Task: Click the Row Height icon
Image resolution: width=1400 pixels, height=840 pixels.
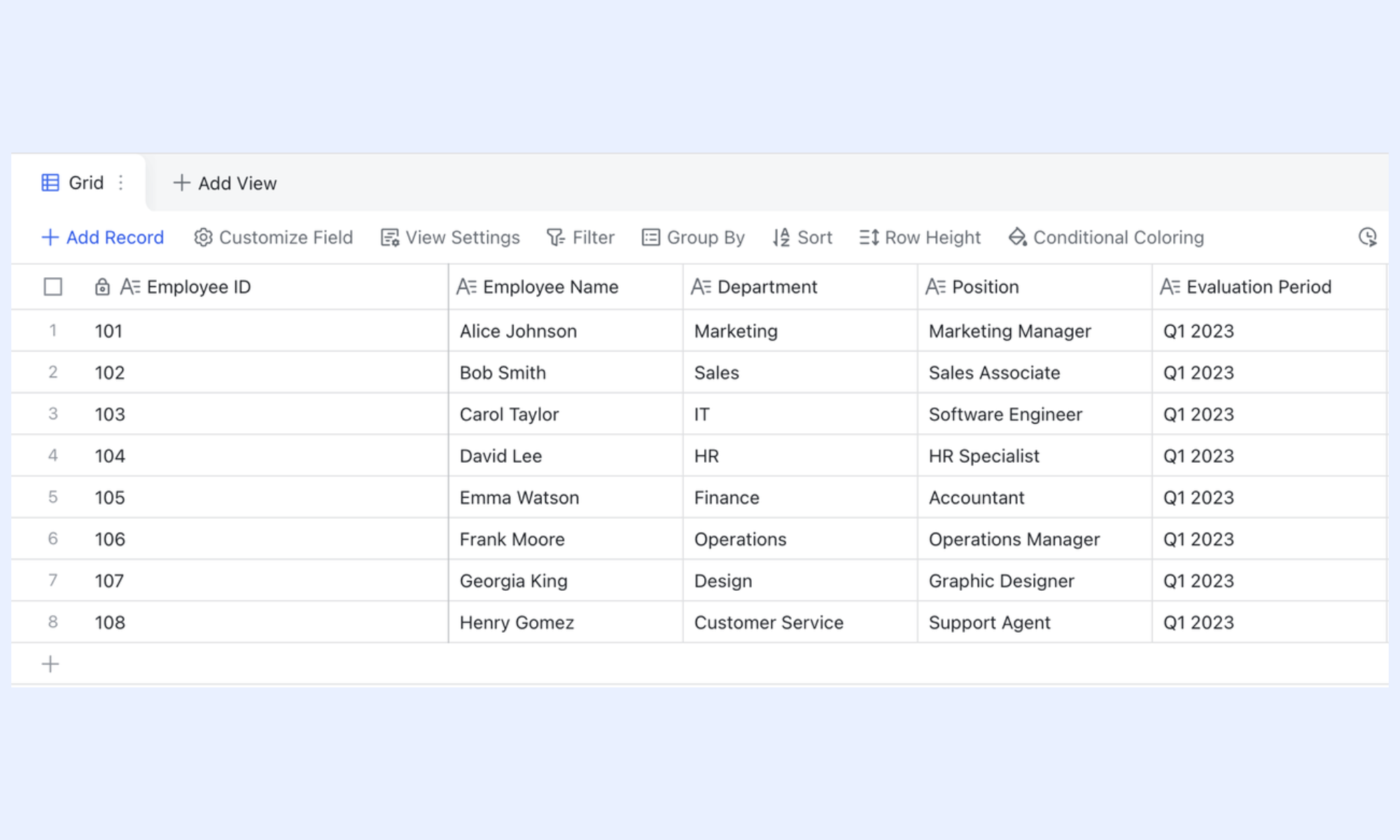Action: [869, 237]
